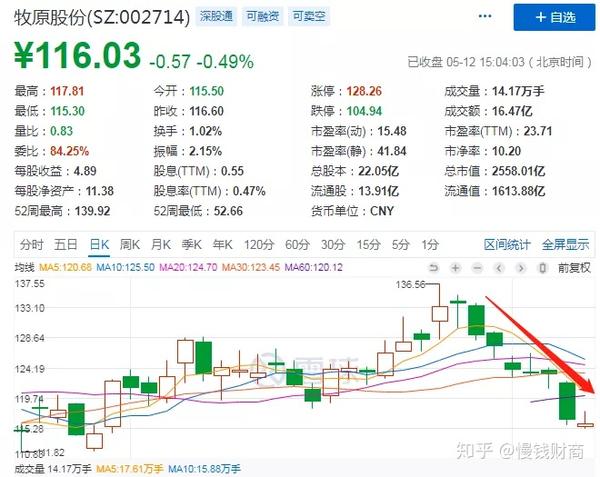Click the MA20:124.70 moving average label
Screen dimensions: 600x477
coord(188,267)
